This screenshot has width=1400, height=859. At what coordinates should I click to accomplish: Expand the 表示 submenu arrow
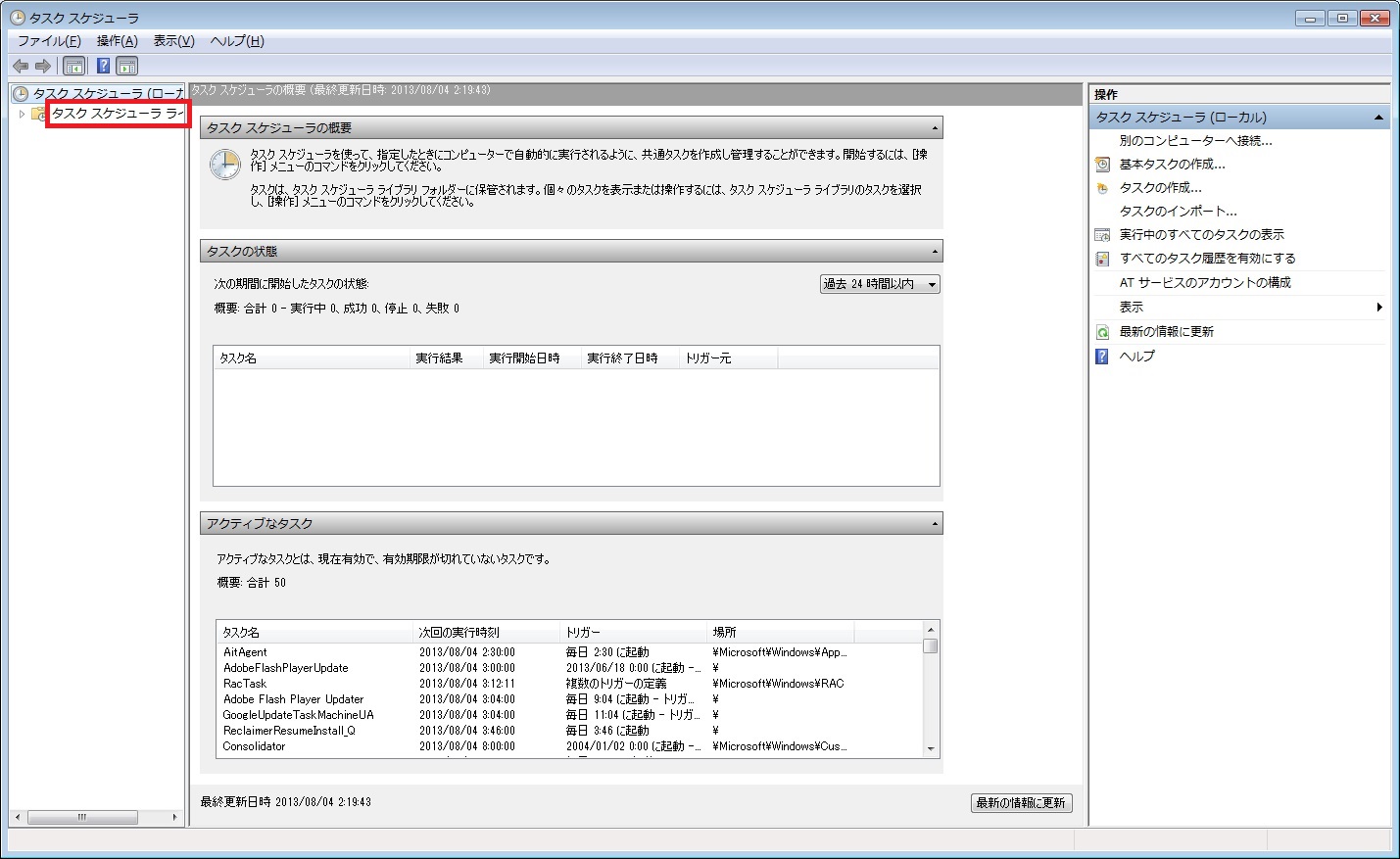click(1379, 308)
